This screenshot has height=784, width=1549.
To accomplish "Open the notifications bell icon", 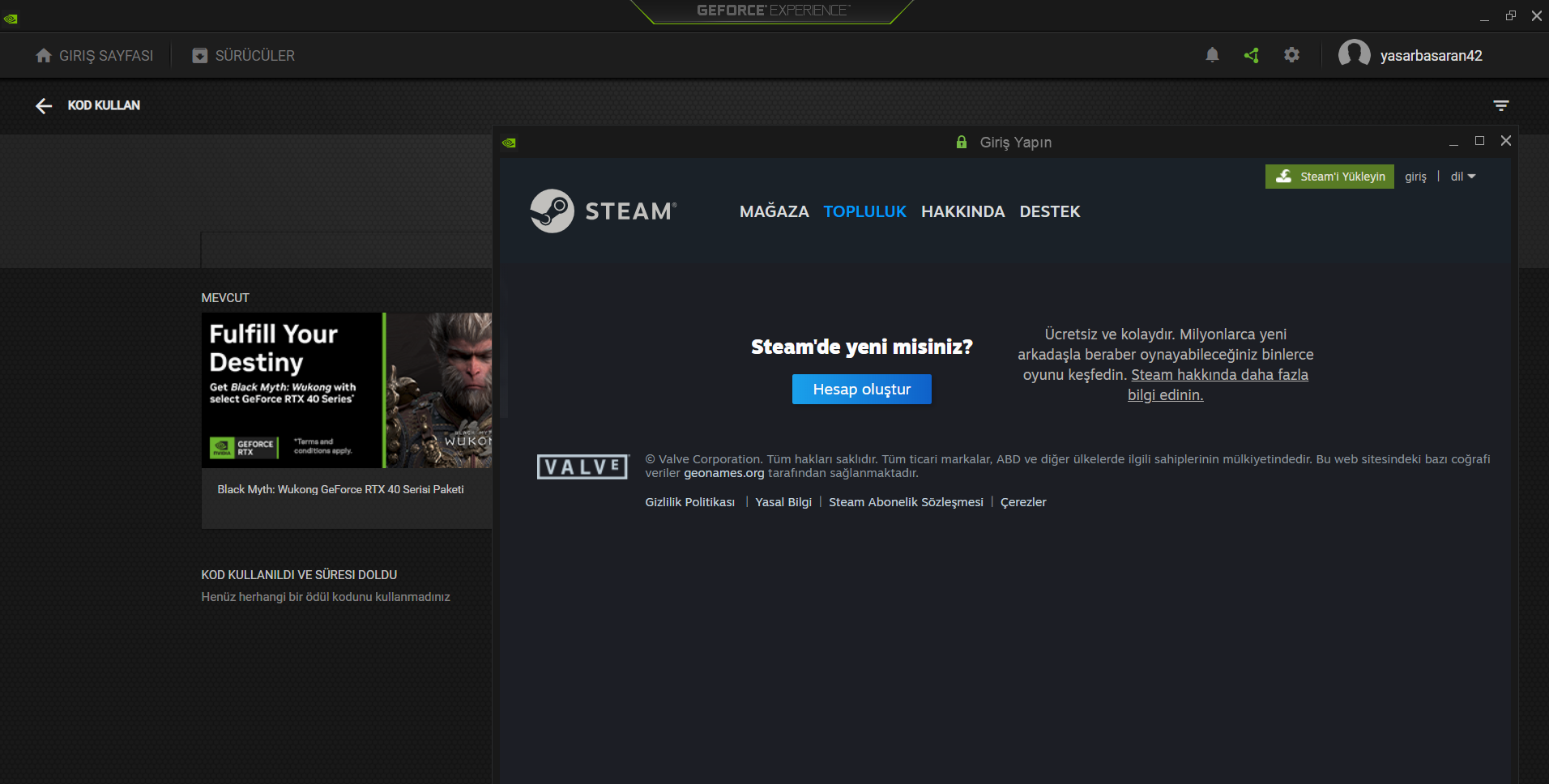I will 1212,55.
